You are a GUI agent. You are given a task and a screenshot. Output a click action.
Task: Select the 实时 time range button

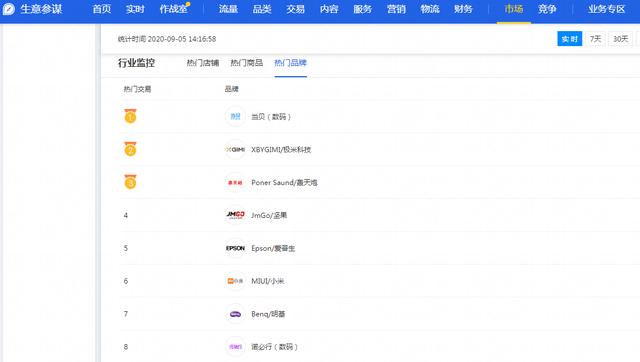(x=569, y=39)
